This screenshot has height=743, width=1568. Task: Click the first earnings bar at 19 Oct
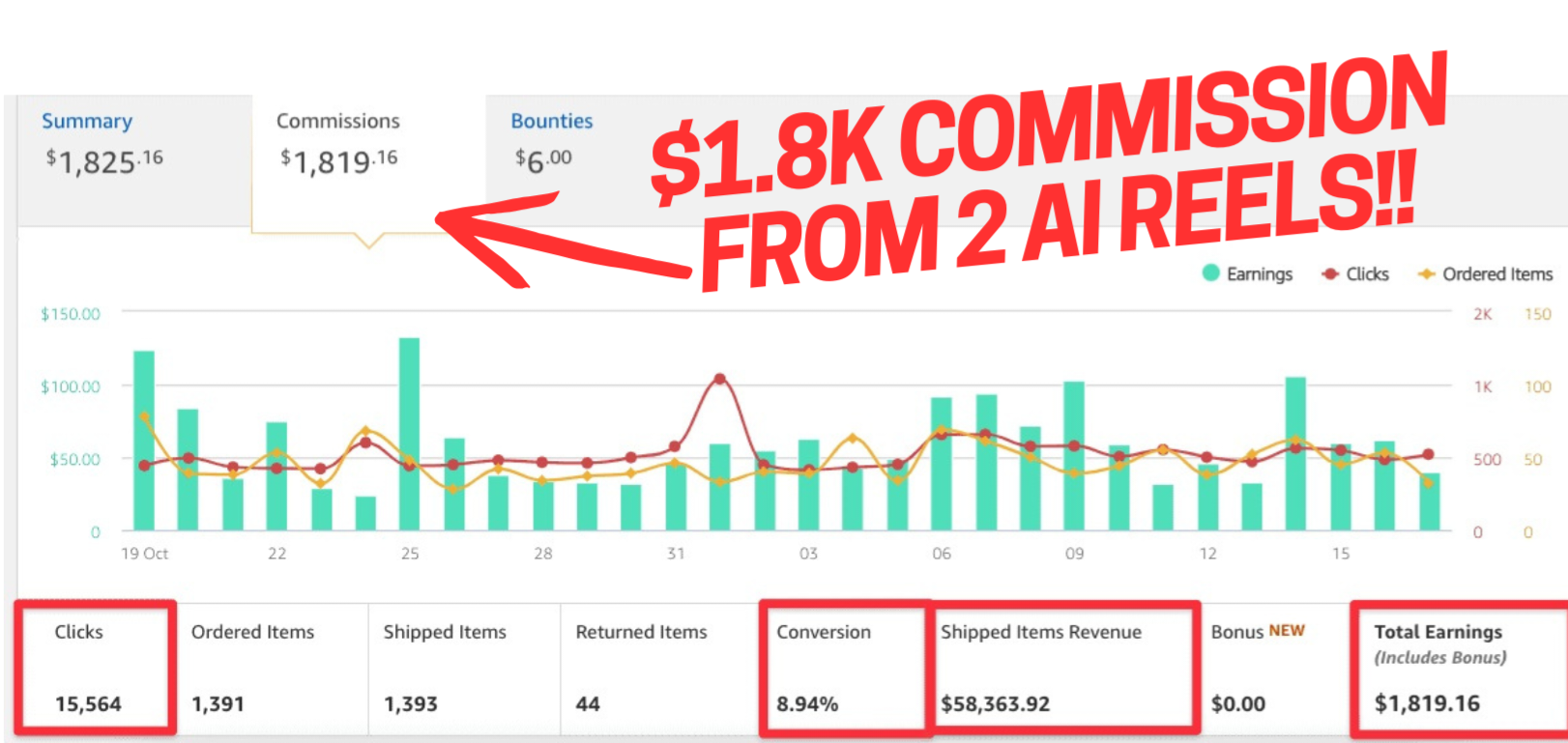pos(144,440)
